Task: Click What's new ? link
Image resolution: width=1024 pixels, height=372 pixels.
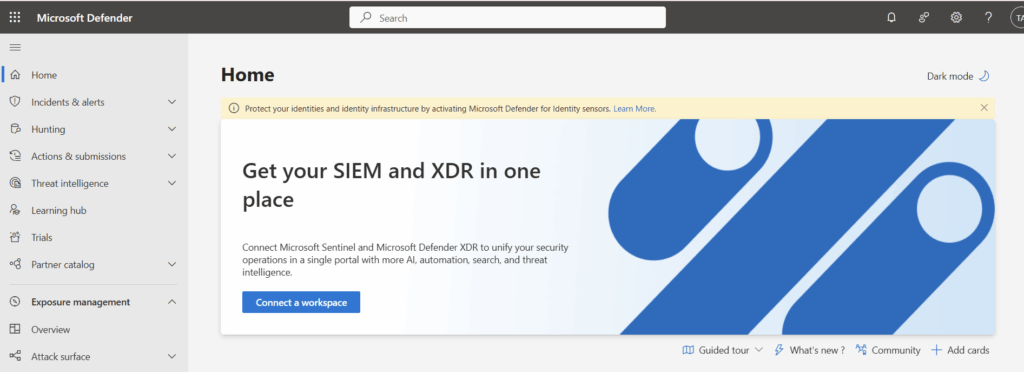Action: (817, 350)
